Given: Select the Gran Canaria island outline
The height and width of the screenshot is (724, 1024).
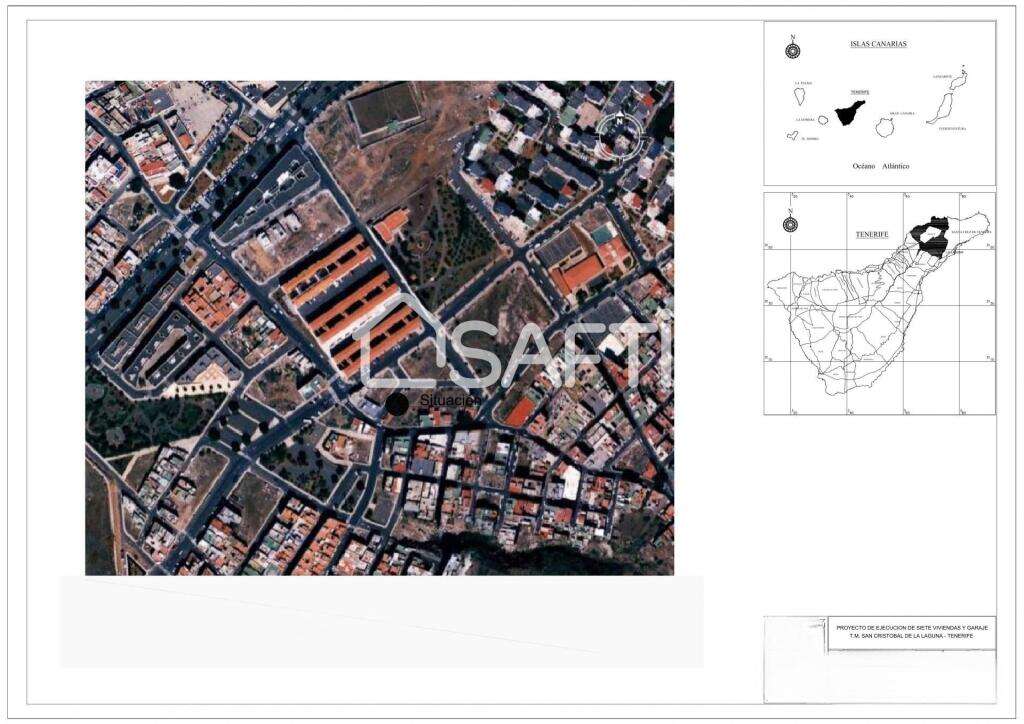Looking at the screenshot, I should click(x=885, y=127).
